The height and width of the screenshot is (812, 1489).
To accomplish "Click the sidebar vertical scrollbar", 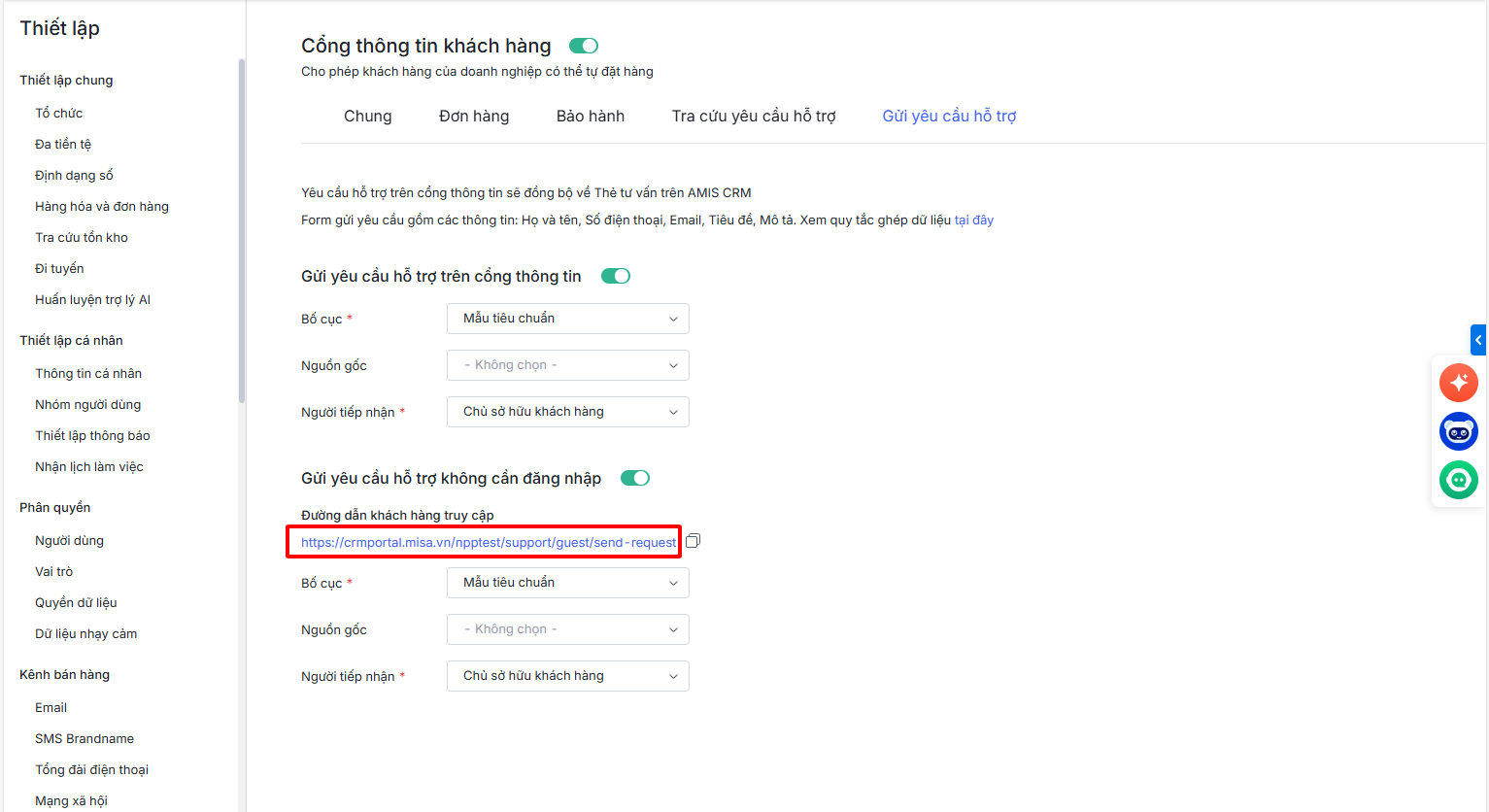I will (242, 231).
